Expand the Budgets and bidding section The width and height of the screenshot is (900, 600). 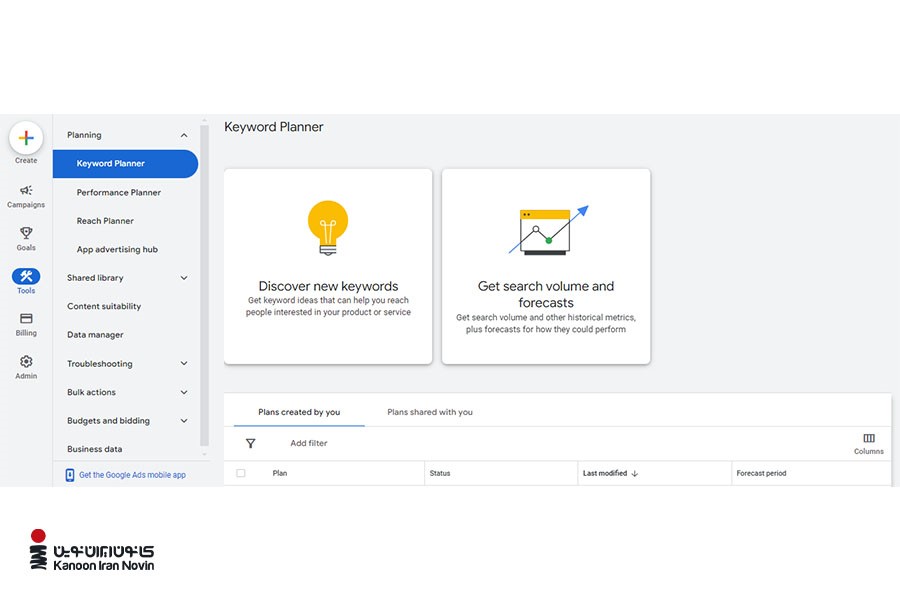[184, 421]
